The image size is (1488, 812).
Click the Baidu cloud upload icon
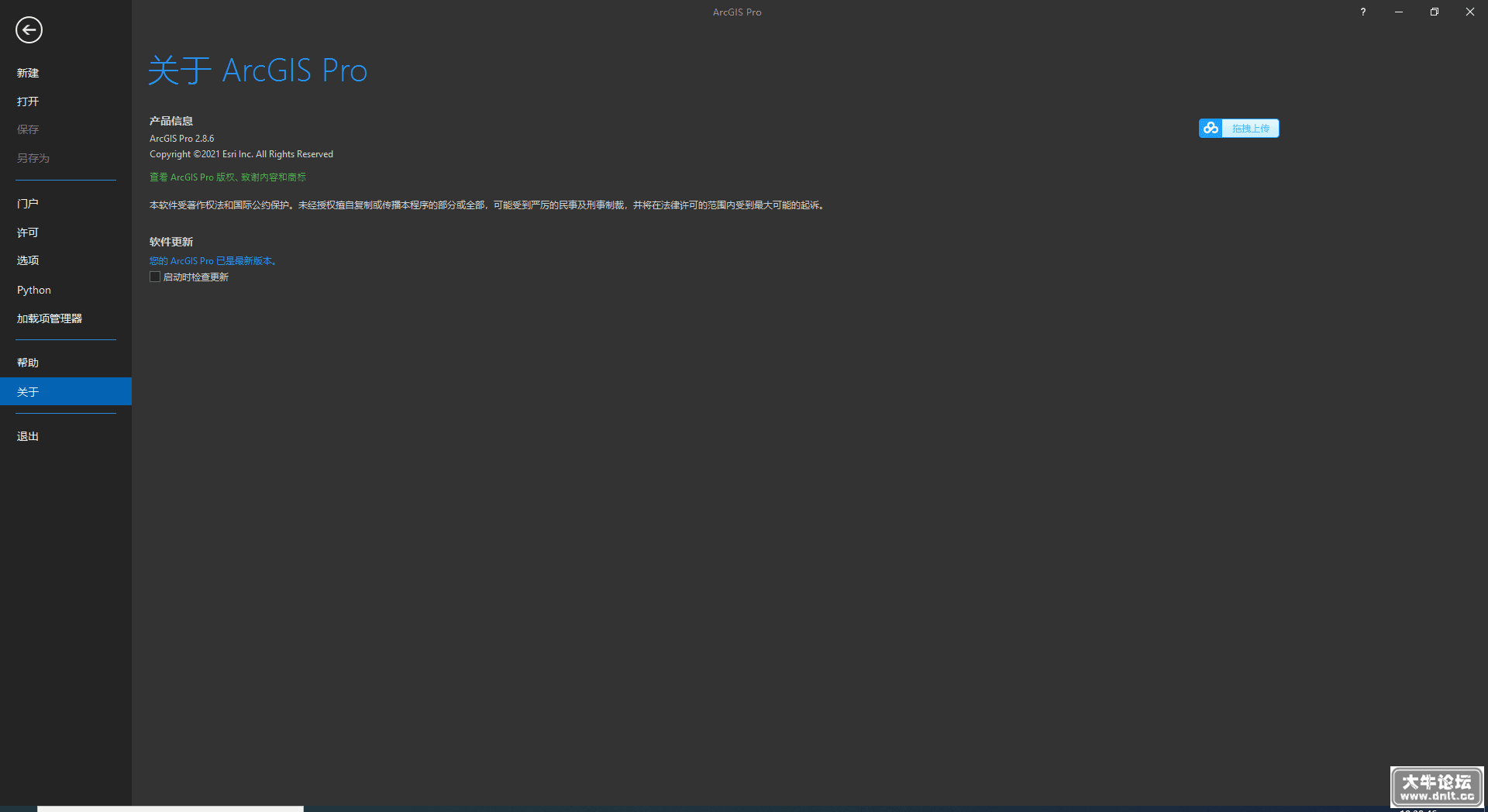point(1211,129)
